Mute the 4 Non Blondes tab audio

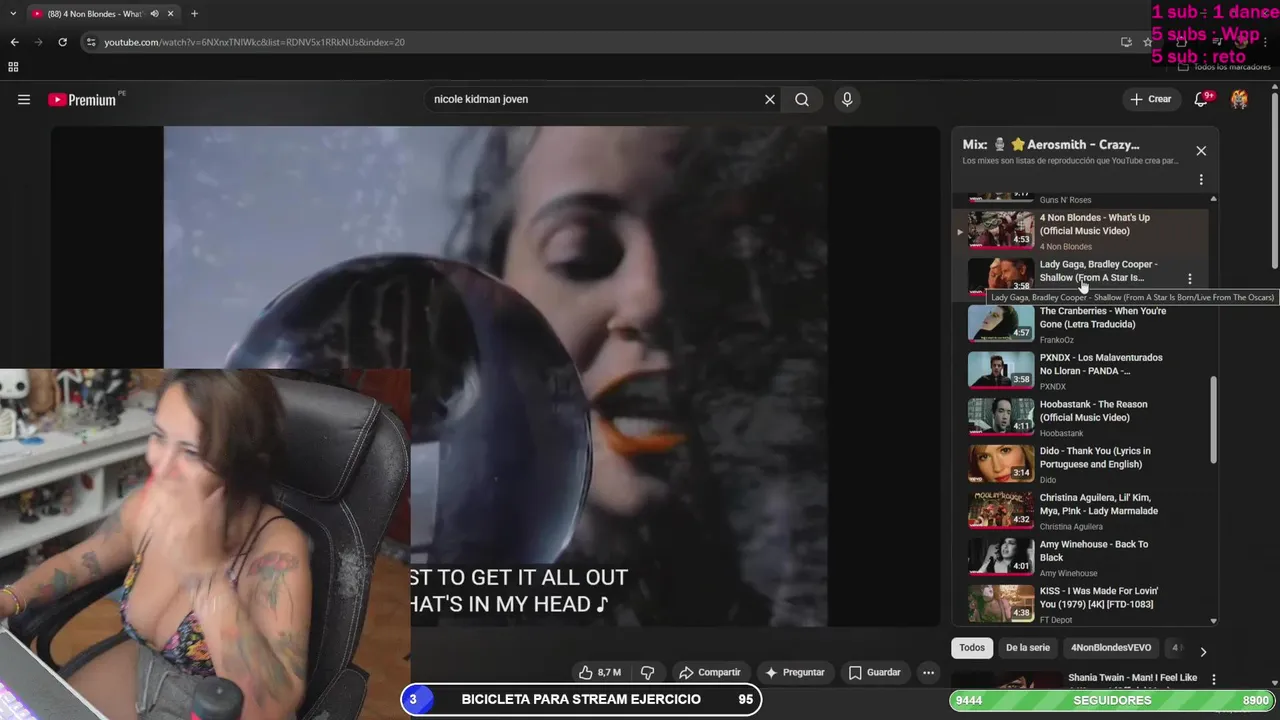(154, 14)
